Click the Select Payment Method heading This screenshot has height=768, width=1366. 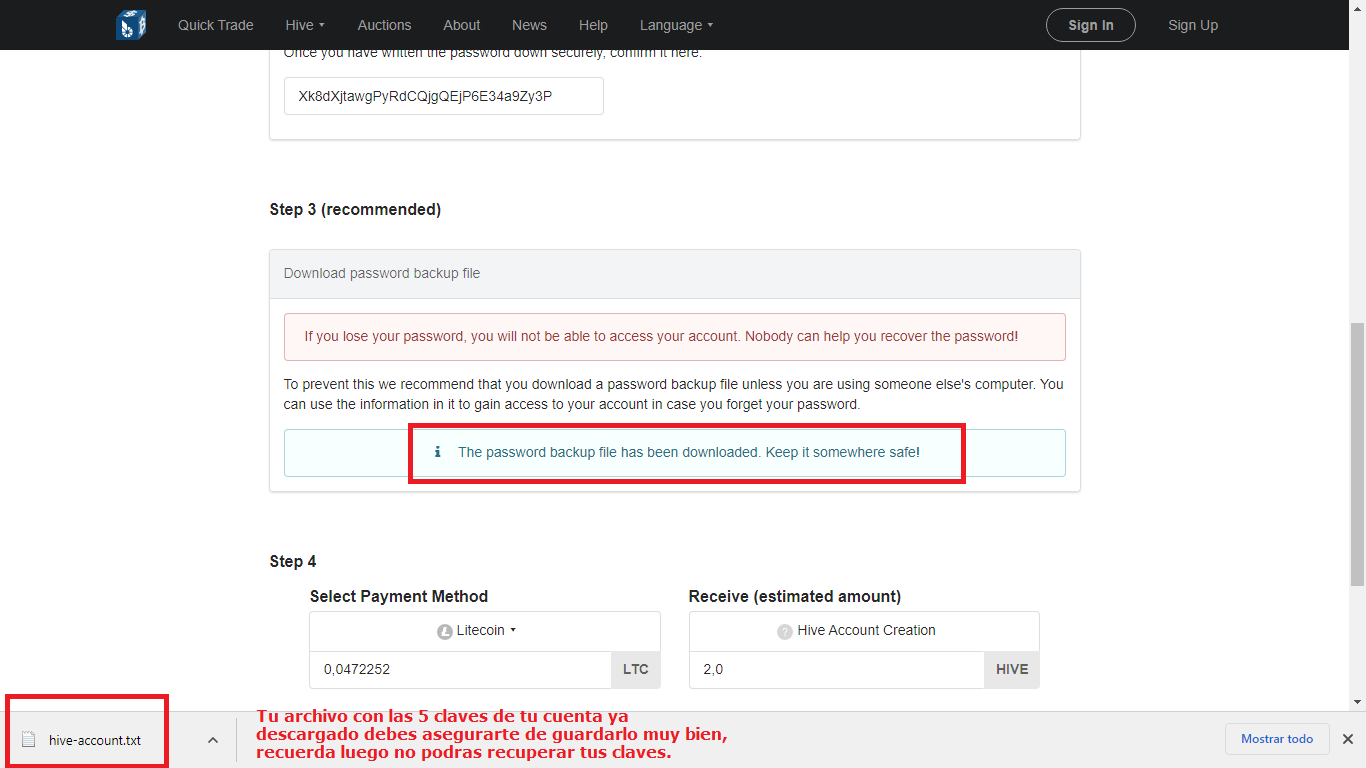click(x=399, y=596)
